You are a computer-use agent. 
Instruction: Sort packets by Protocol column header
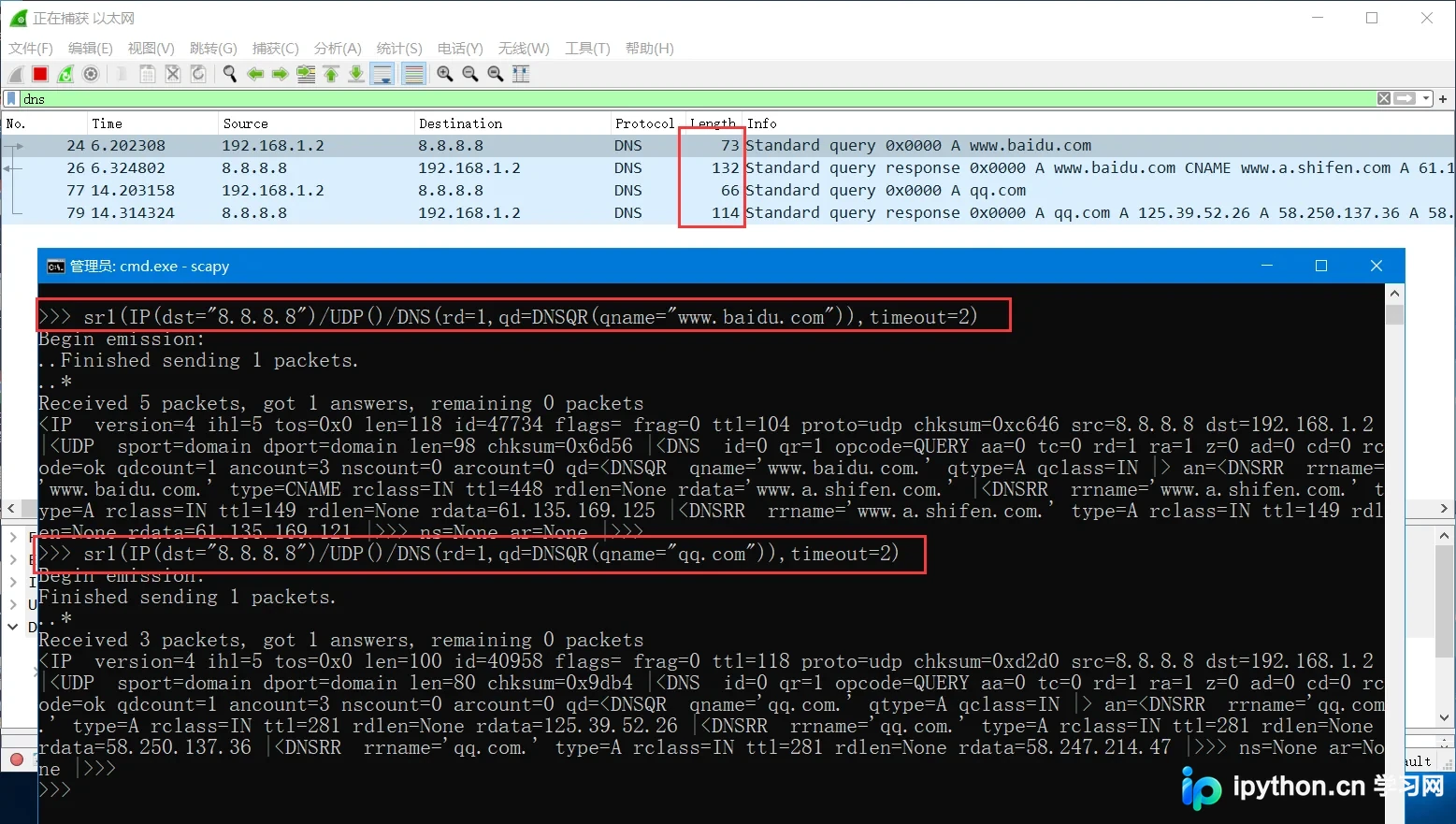(x=644, y=123)
